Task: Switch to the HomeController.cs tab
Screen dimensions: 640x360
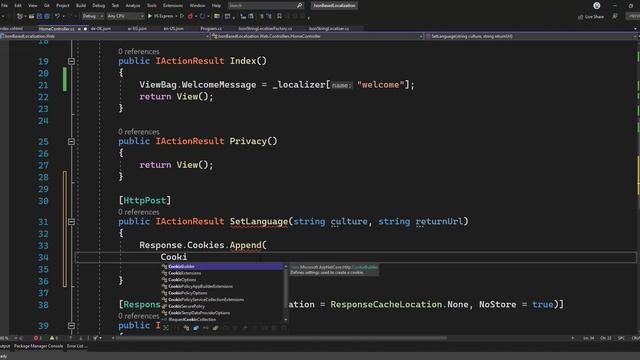Action: pyautogui.click(x=57, y=29)
